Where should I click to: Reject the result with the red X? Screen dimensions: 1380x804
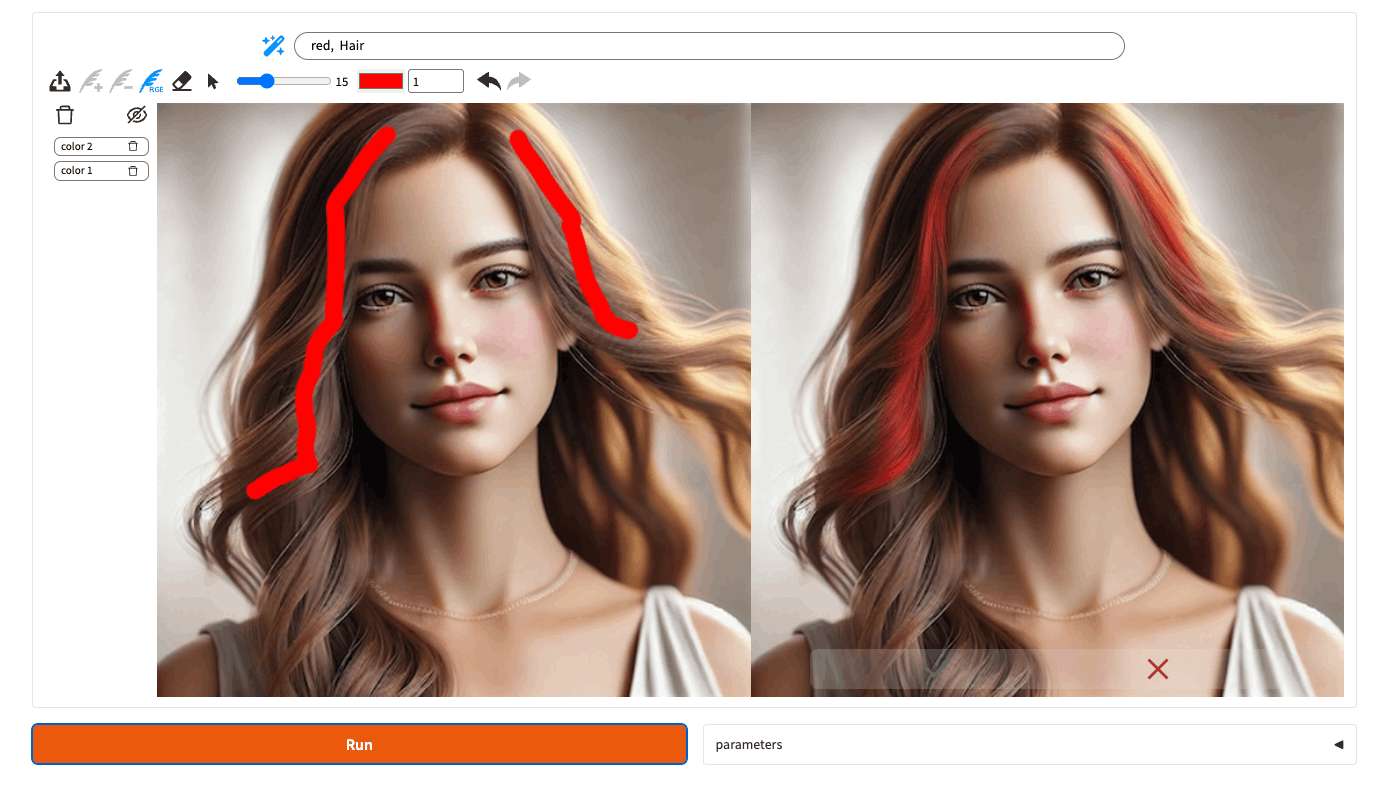pos(1158,669)
